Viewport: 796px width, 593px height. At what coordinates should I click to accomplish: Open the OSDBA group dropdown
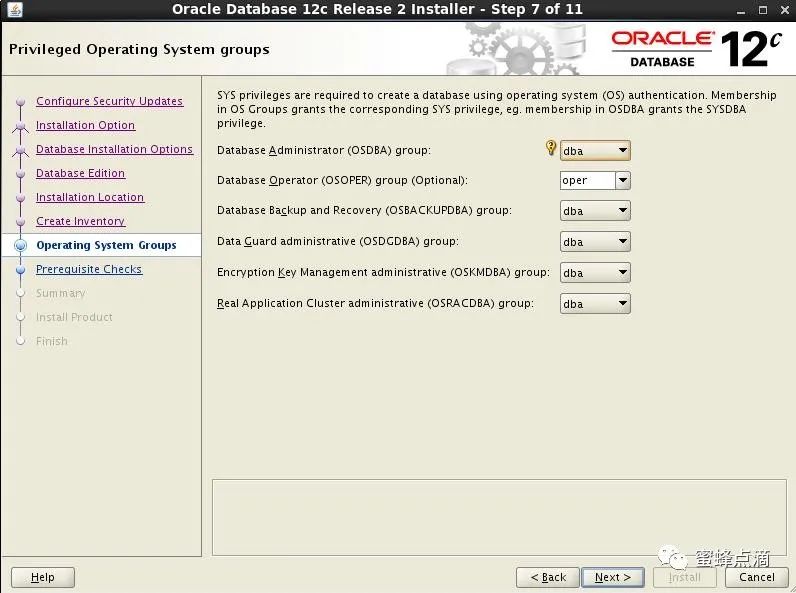click(x=595, y=151)
